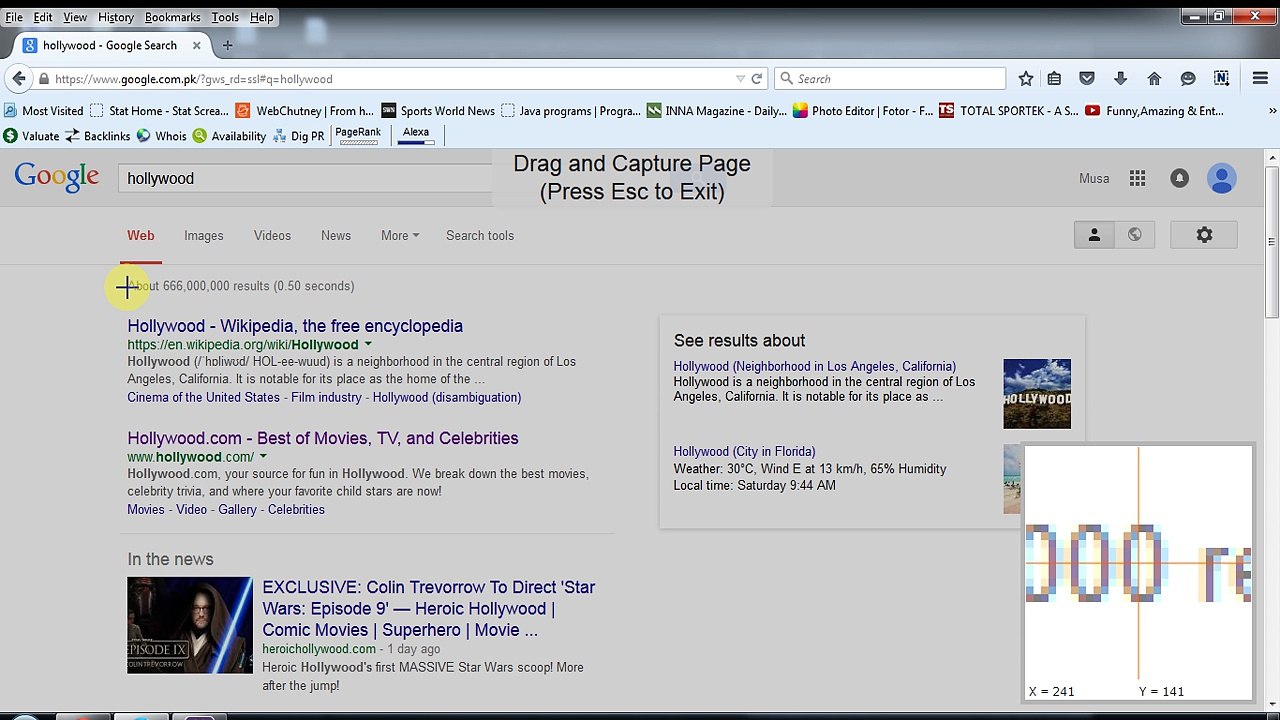Go to the Home page icon
Image resolution: width=1280 pixels, height=720 pixels.
pos(1154,79)
